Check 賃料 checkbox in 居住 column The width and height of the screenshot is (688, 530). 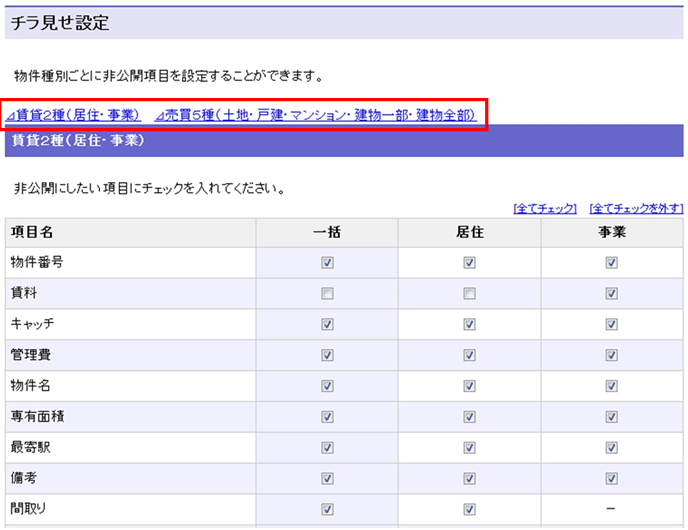pos(469,293)
